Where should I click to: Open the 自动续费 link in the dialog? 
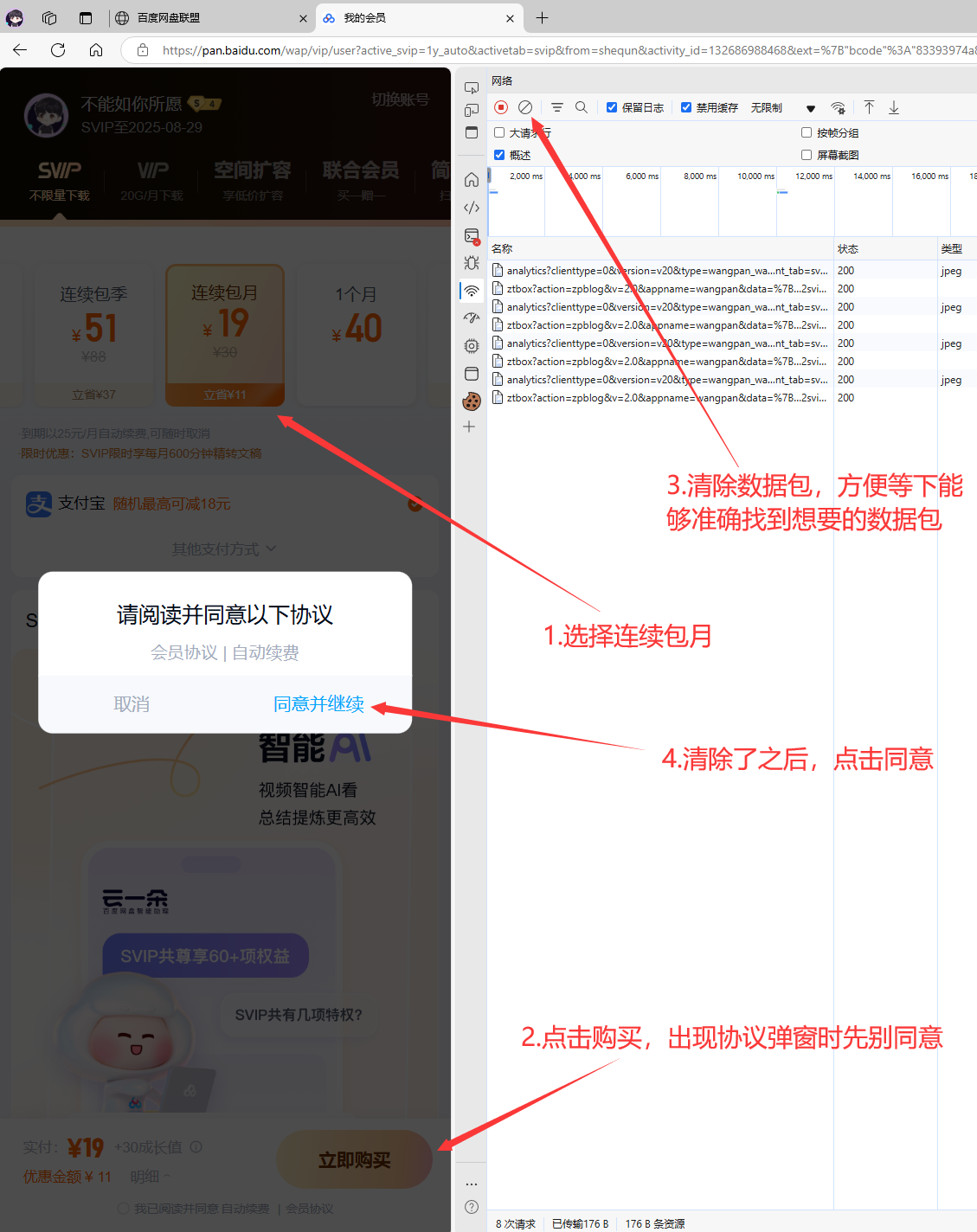tap(266, 652)
